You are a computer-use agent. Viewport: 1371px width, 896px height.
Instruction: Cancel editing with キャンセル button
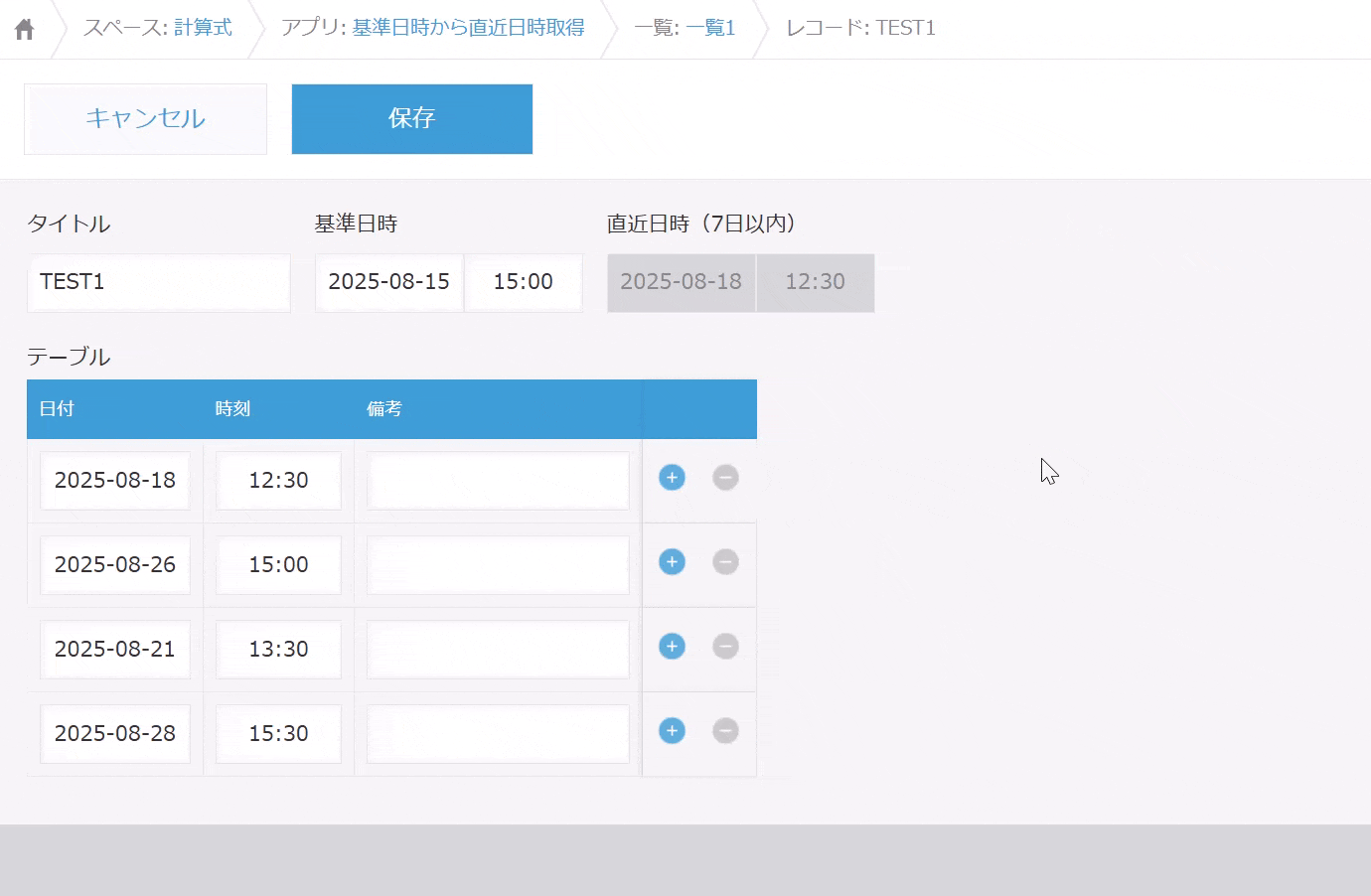coord(145,119)
